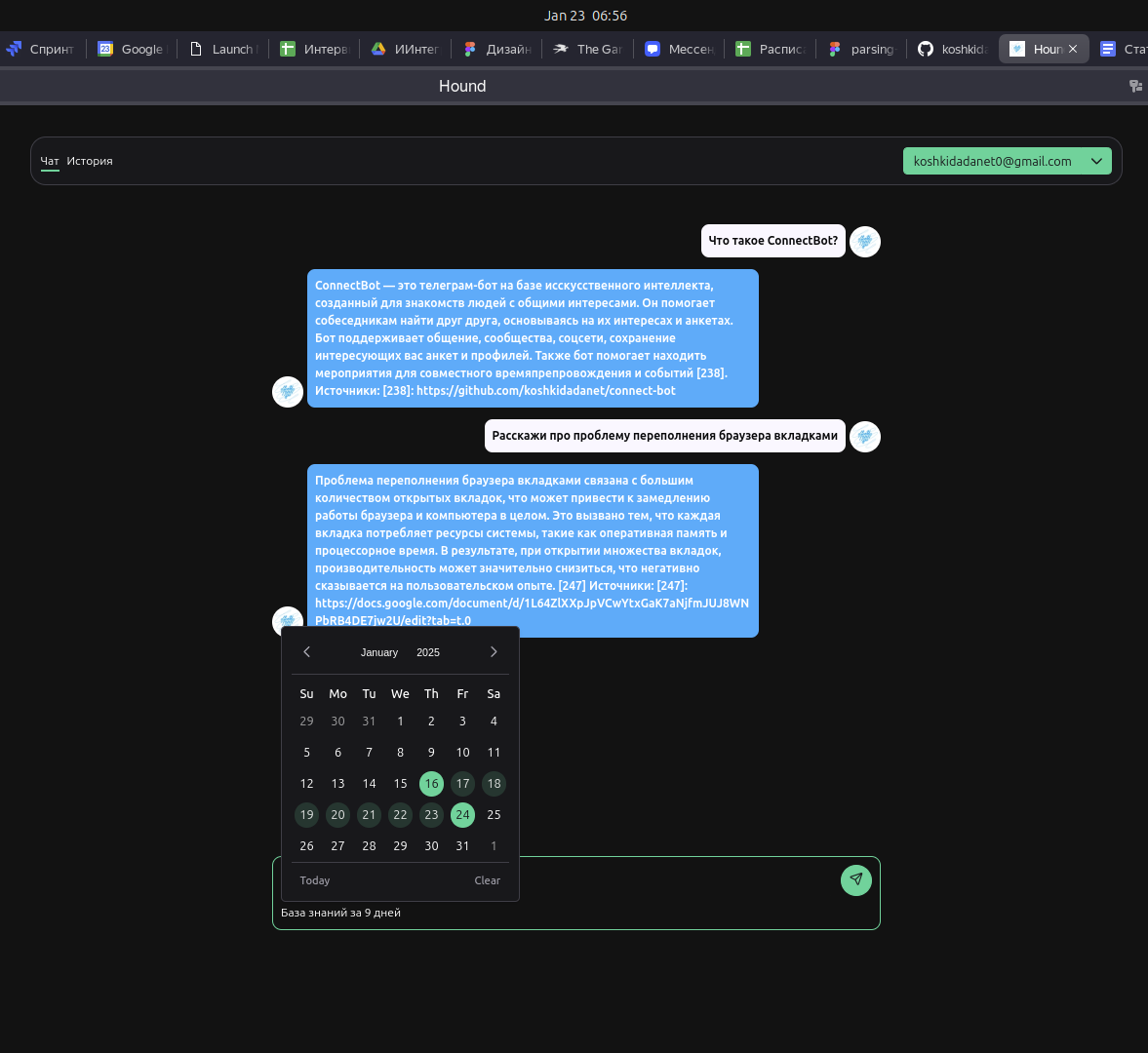Select January 25 in calendar
Screen dimensions: 1148x1053
pyautogui.click(x=495, y=814)
